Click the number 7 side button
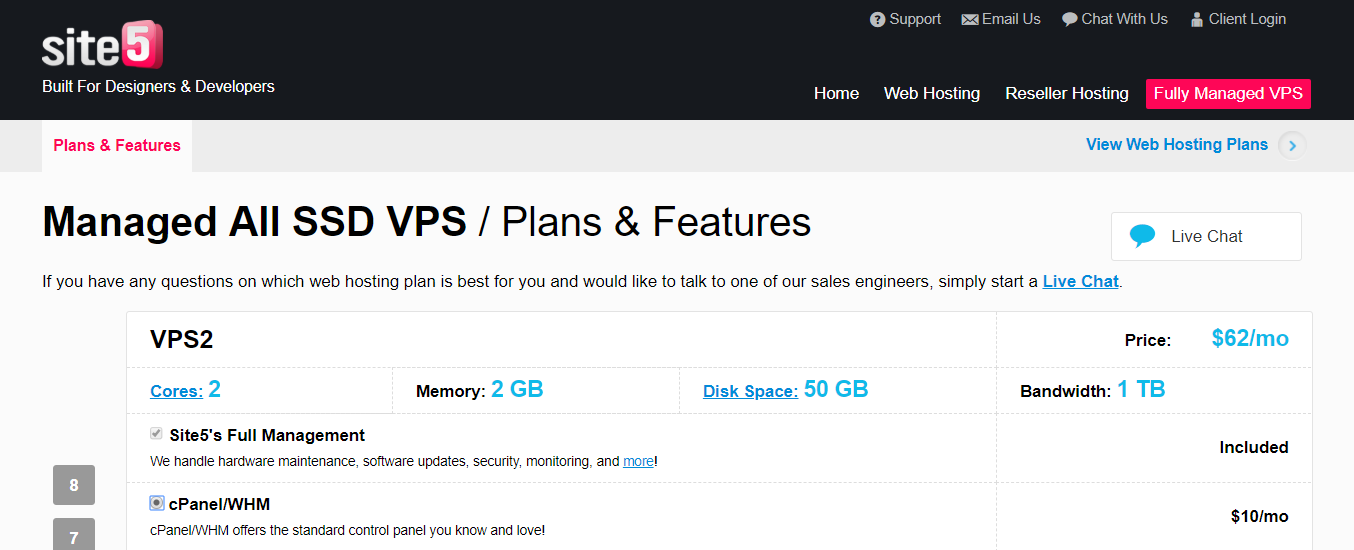This screenshot has height=550, width=1354. (x=74, y=534)
